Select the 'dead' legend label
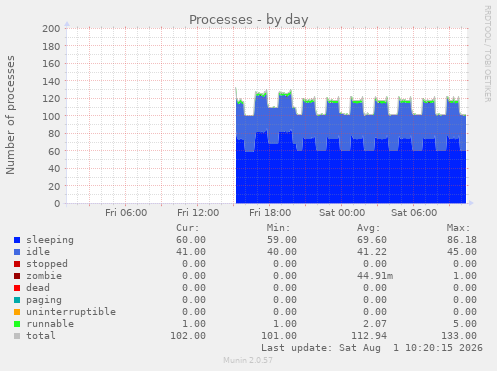497x371 pixels. 38,288
